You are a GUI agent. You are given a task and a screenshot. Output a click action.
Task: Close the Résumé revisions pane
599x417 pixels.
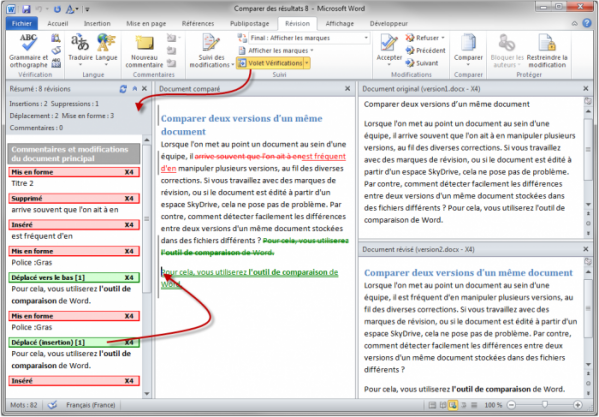[x=144, y=89]
